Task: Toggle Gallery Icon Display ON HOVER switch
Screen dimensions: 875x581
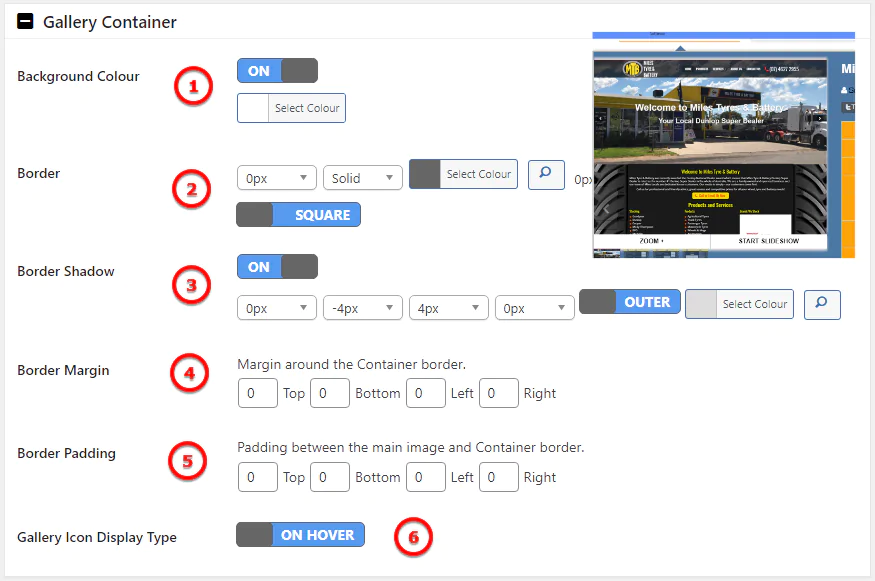Action: (x=300, y=535)
